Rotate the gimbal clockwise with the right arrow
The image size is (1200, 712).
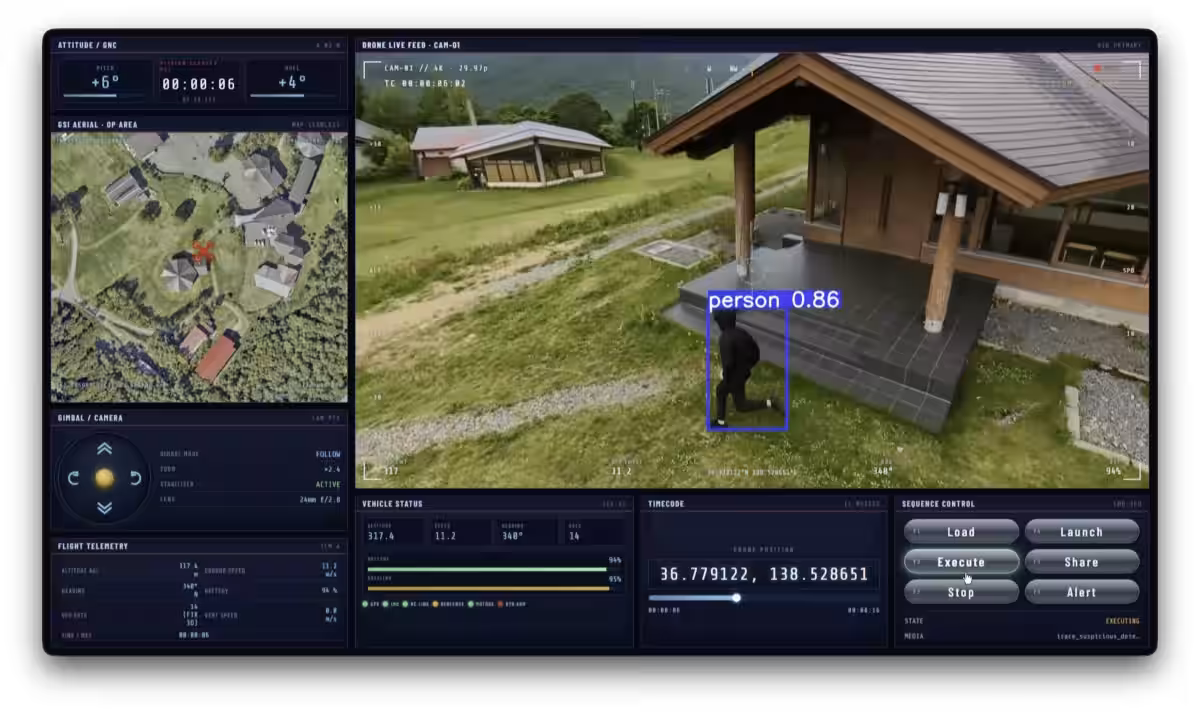point(135,478)
